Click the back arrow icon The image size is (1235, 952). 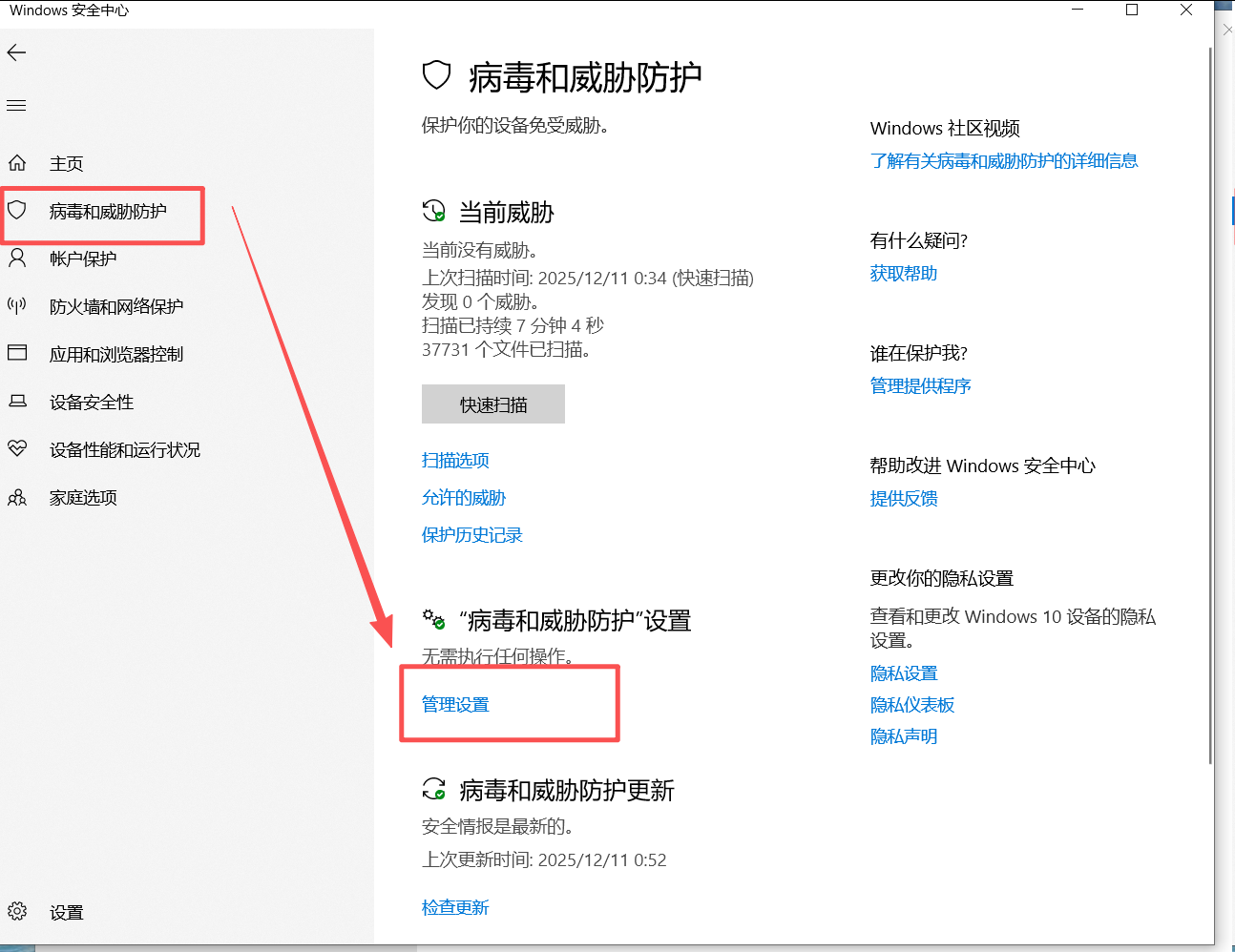pos(17,52)
